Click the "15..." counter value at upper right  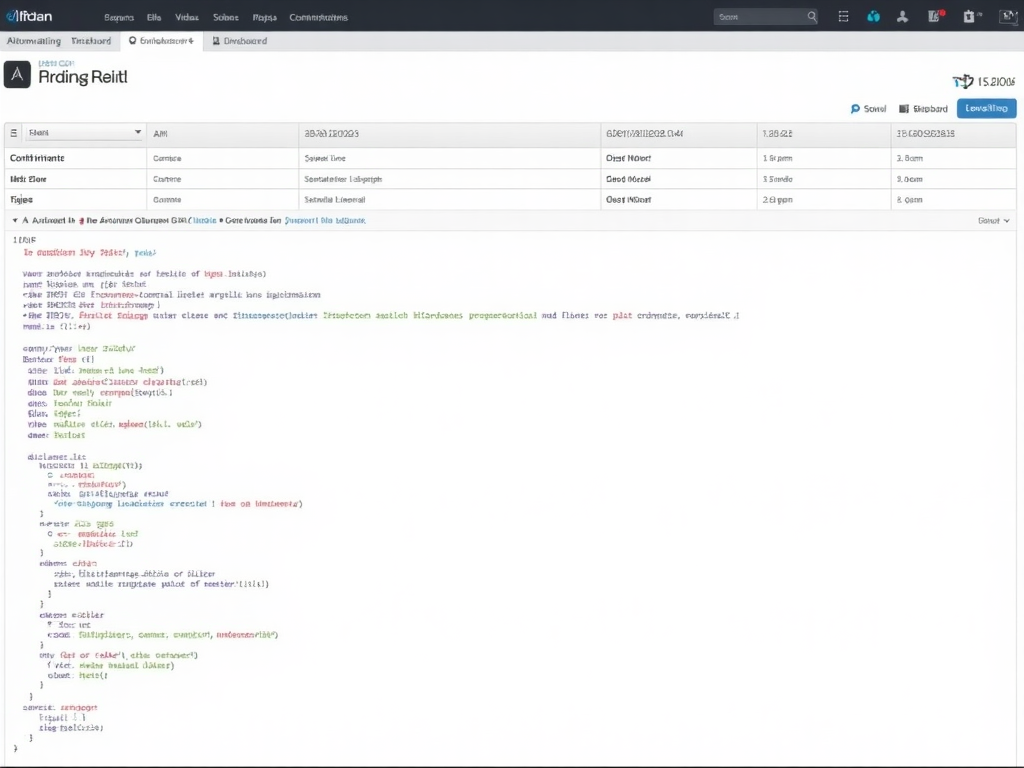point(996,82)
